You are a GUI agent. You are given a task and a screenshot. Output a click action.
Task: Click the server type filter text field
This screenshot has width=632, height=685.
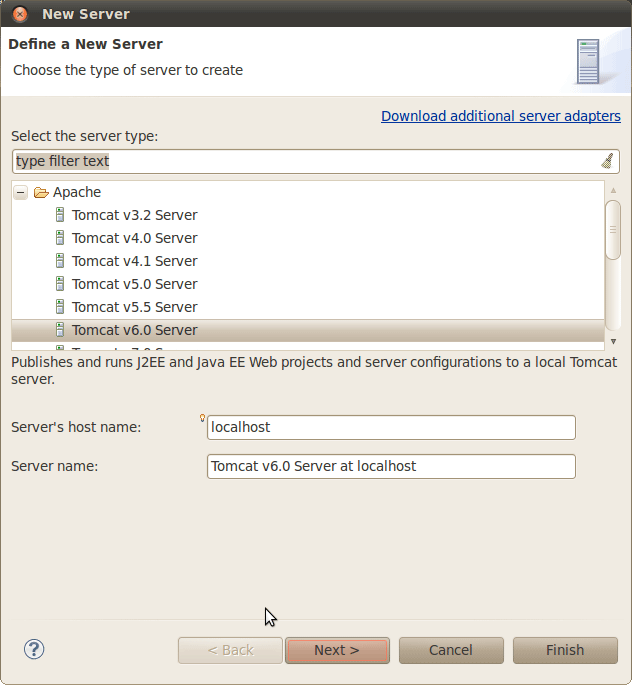(300, 161)
